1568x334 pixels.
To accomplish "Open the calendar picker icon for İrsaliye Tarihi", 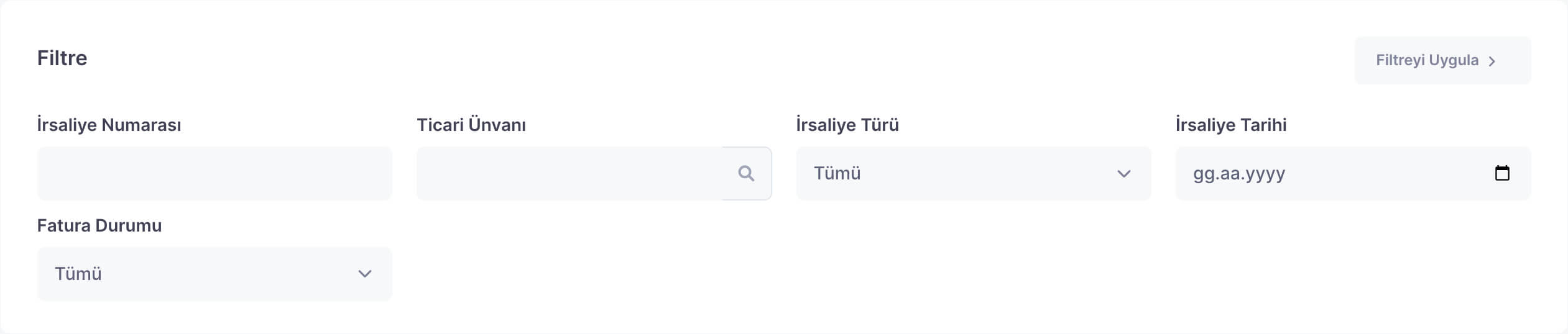I will (1502, 173).
